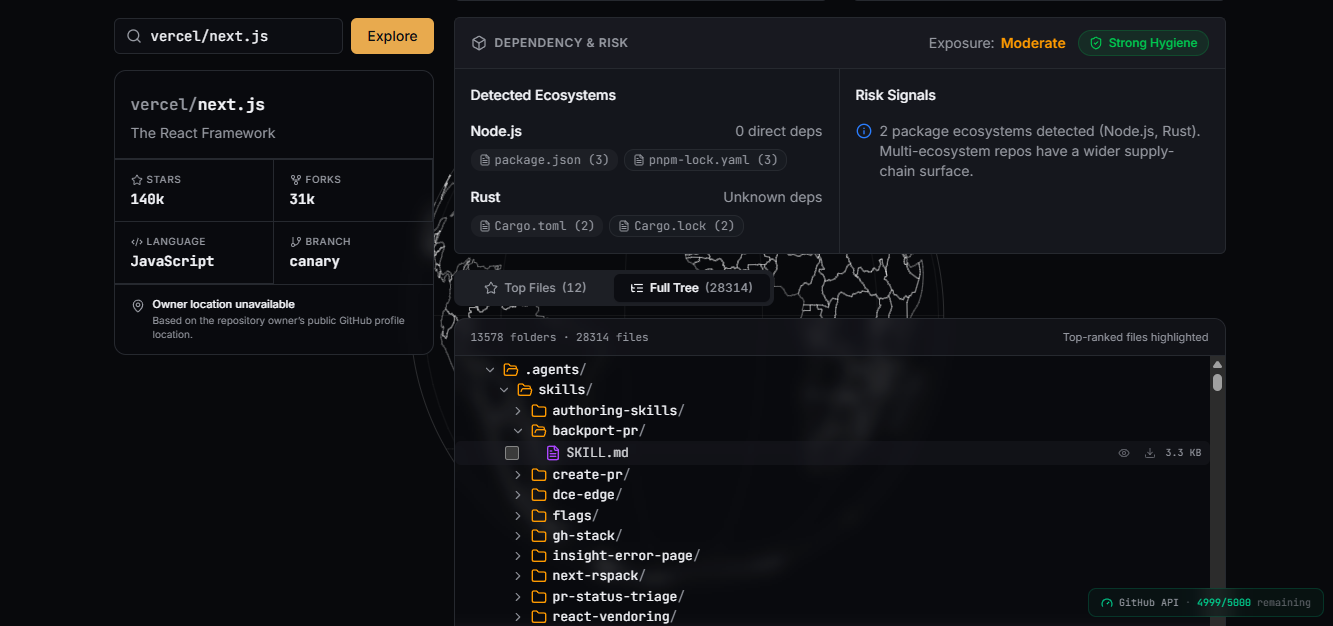Image resolution: width=1333 pixels, height=626 pixels.
Task: Click the .agents folder icon
Action: (511, 370)
